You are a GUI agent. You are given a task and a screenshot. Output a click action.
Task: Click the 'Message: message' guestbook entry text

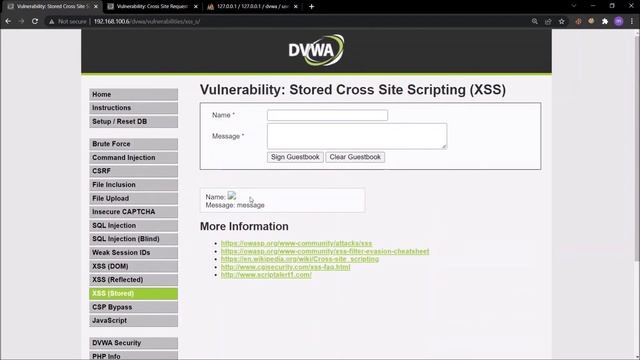click(x=235, y=205)
